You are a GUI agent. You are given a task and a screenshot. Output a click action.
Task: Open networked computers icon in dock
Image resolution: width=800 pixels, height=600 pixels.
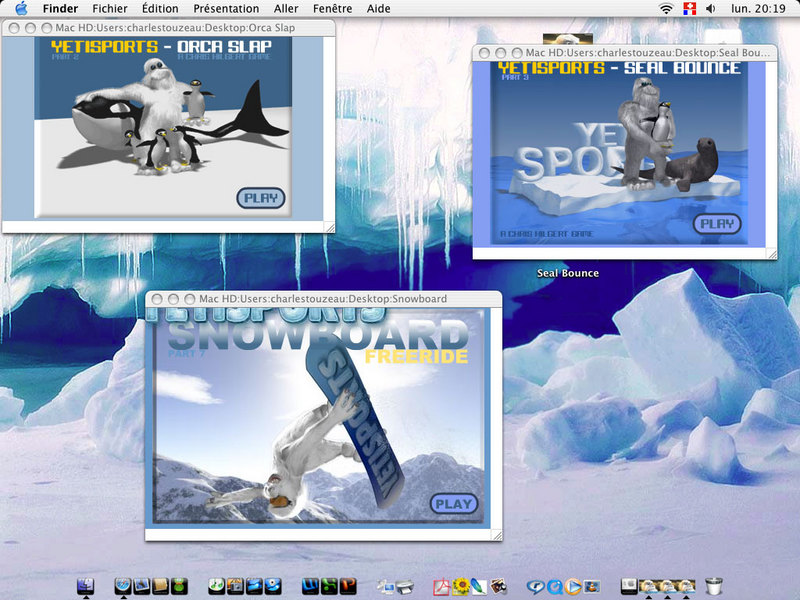click(386, 587)
